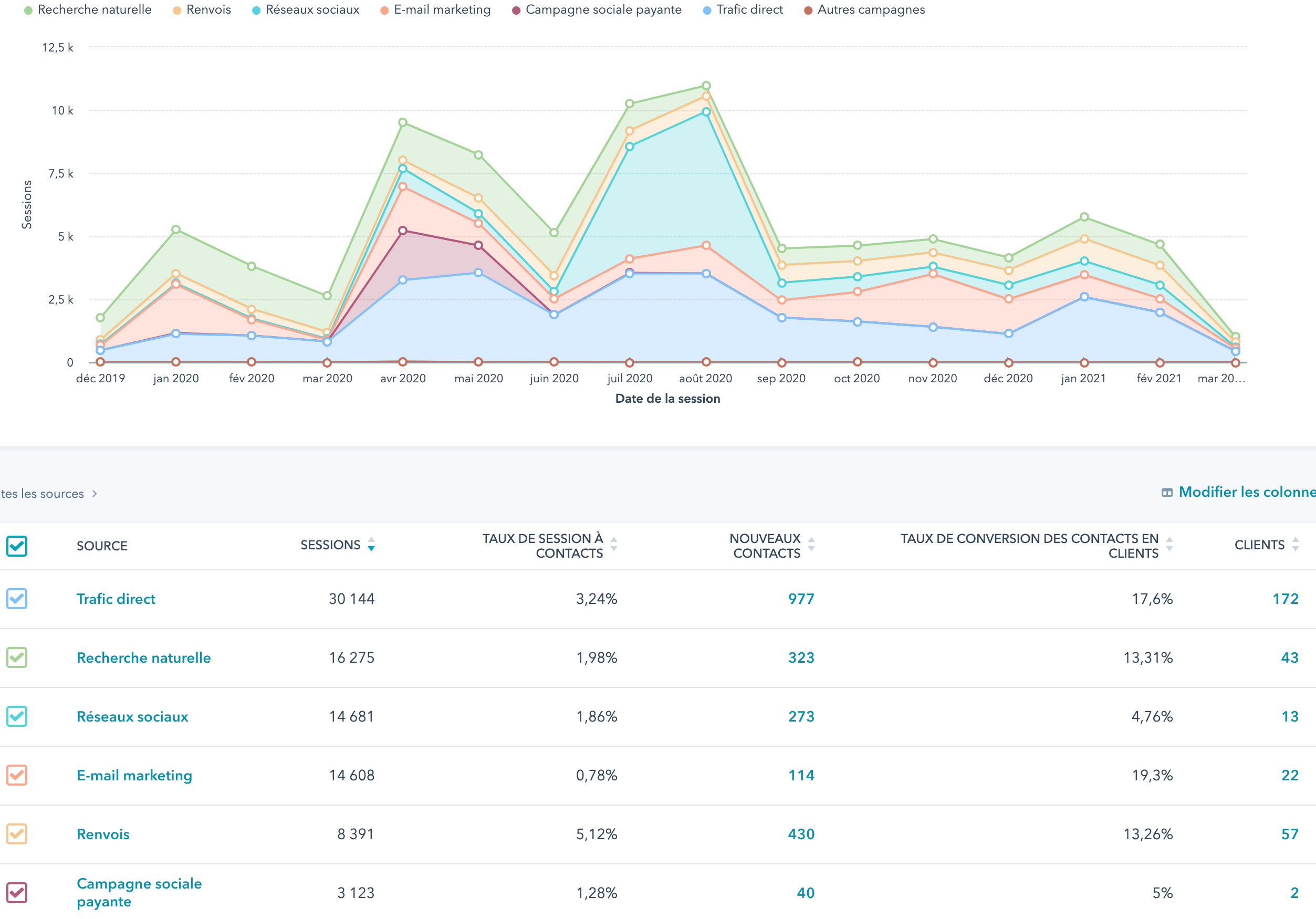Uncheck the Renvois row checkbox

point(17,833)
